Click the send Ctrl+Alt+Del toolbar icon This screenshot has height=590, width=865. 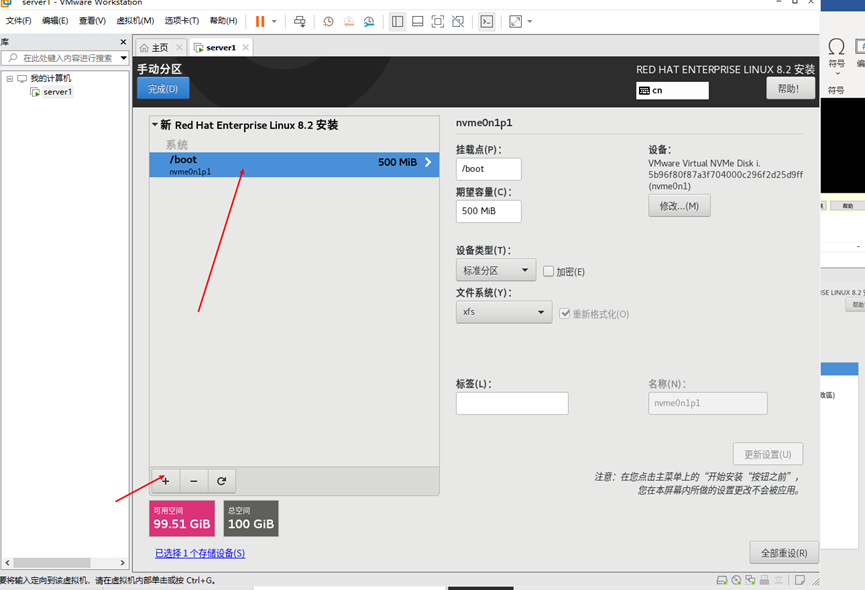(x=300, y=22)
